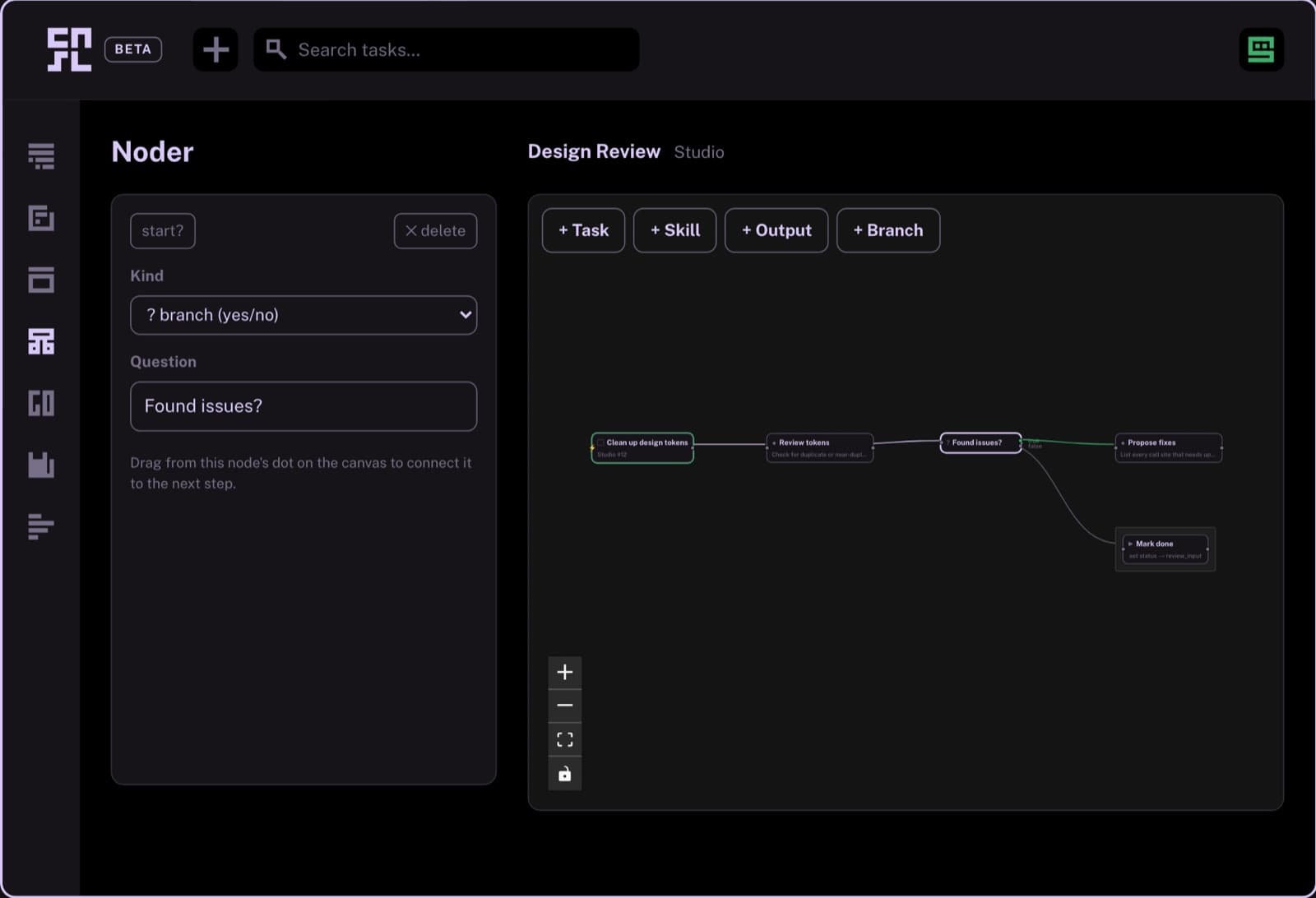This screenshot has height=898, width=1316.
Task: Focus the Search tasks field
Action: 447,49
